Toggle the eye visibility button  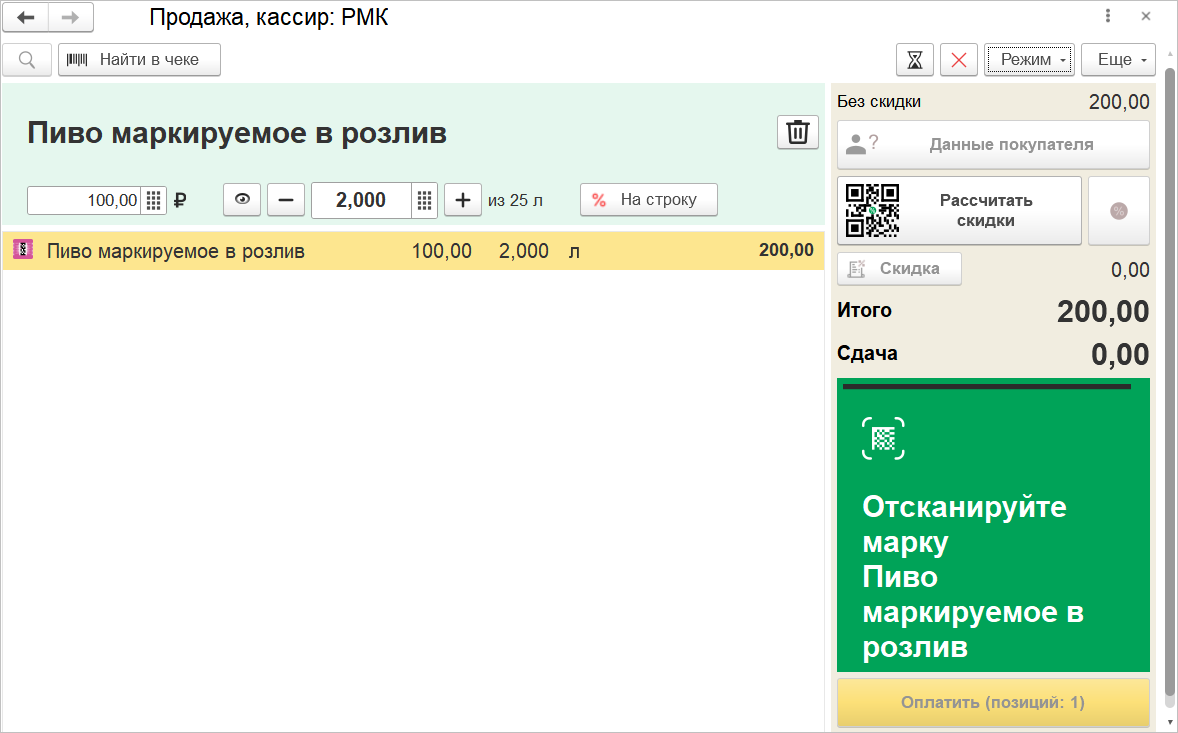(x=242, y=200)
